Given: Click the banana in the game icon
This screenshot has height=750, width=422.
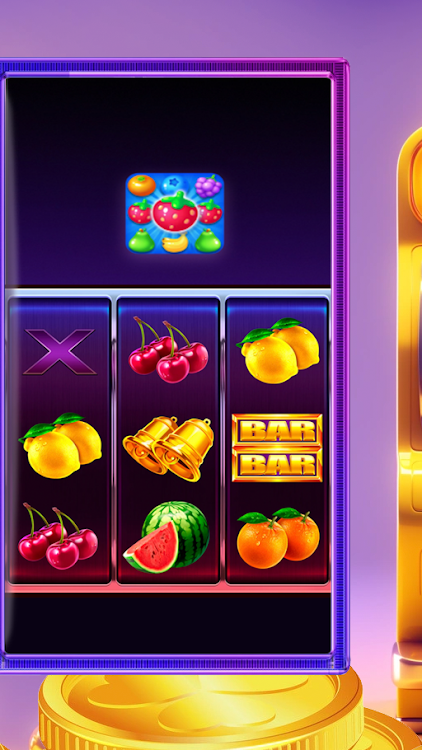Looking at the screenshot, I should click(x=175, y=243).
